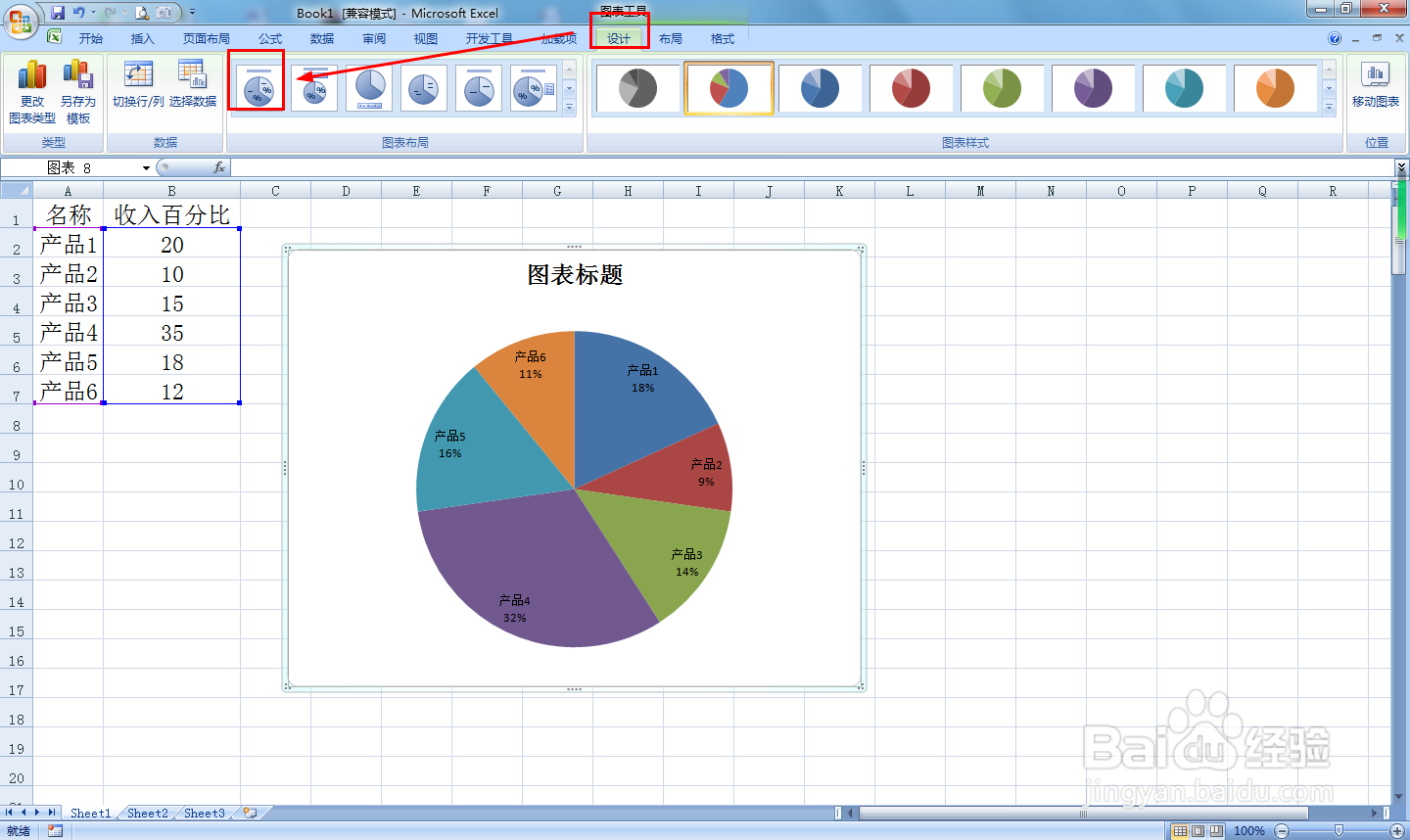
Task: Choose the multicolor pie chart style
Action: [728, 88]
